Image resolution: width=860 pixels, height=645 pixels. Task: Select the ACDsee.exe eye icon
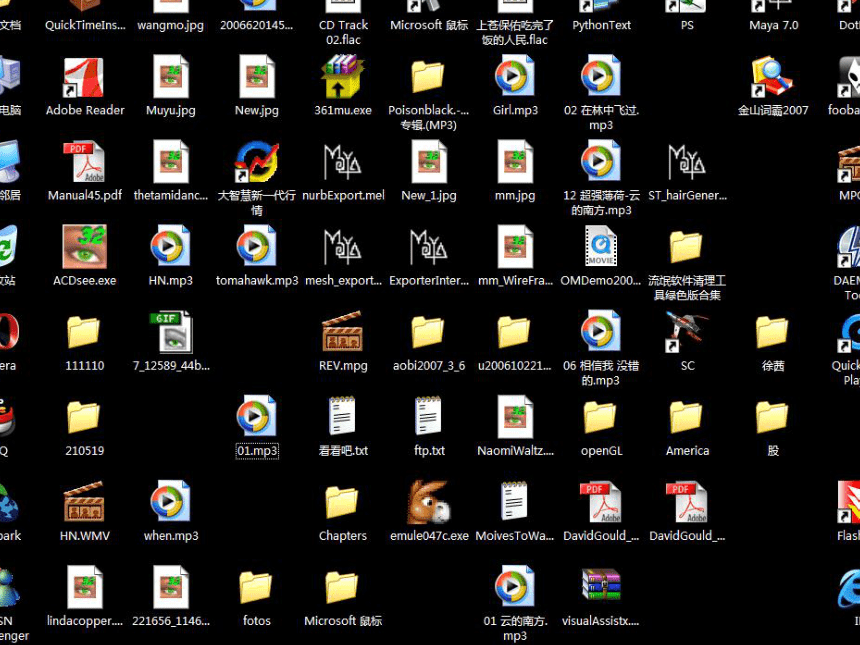pos(84,247)
